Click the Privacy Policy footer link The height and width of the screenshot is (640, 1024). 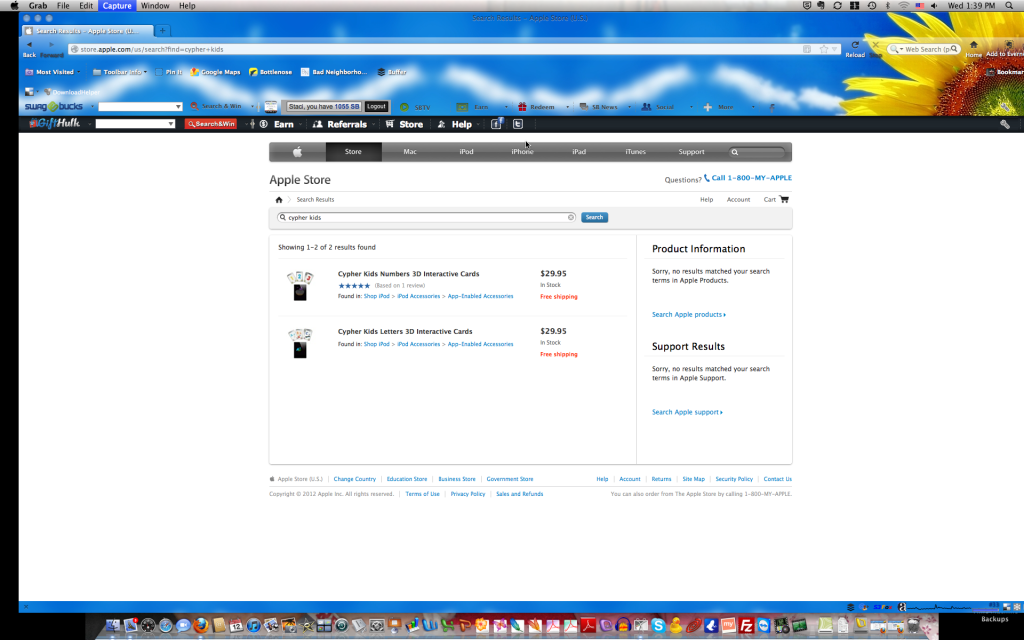click(468, 494)
